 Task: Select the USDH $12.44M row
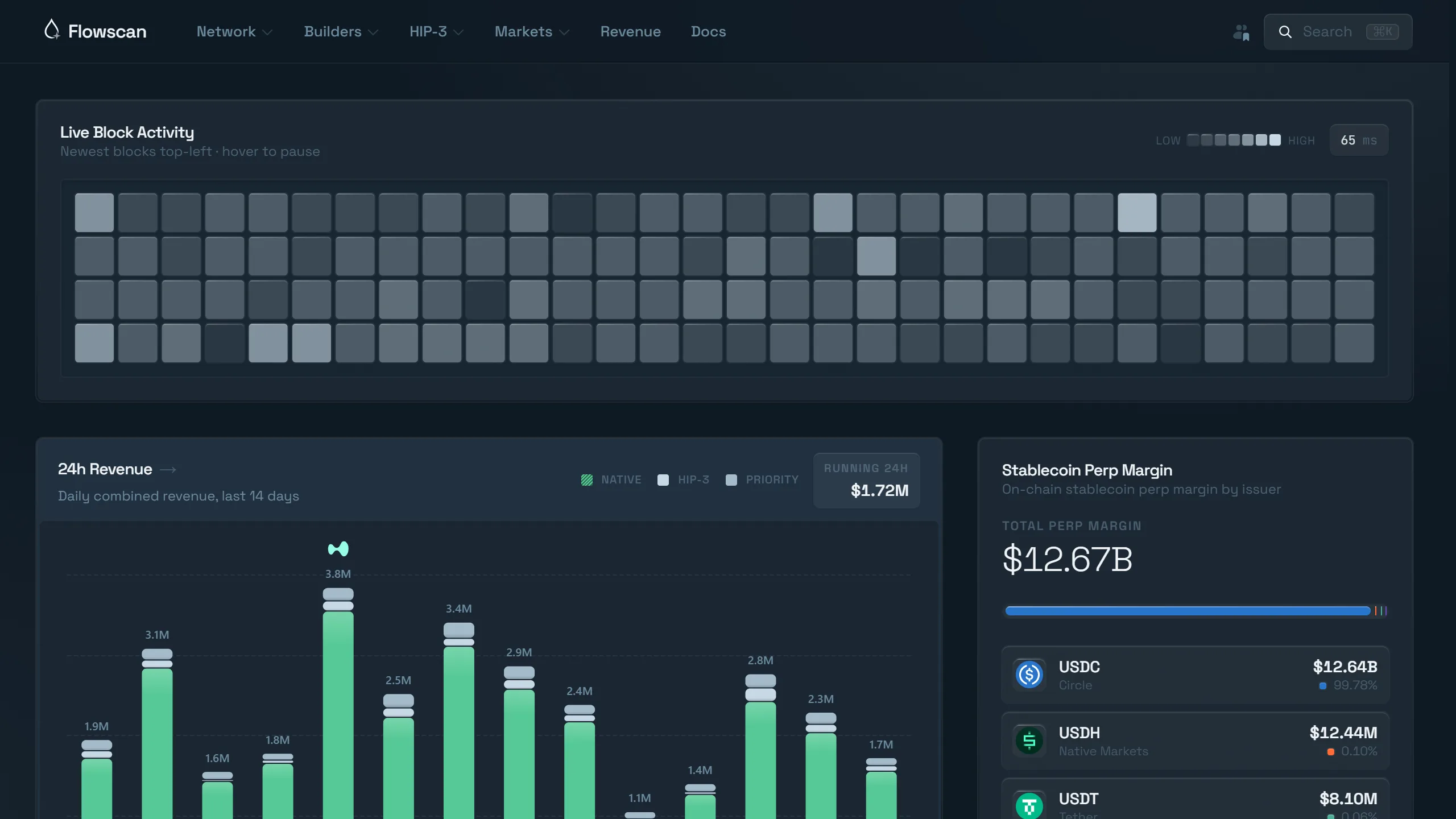(1195, 741)
